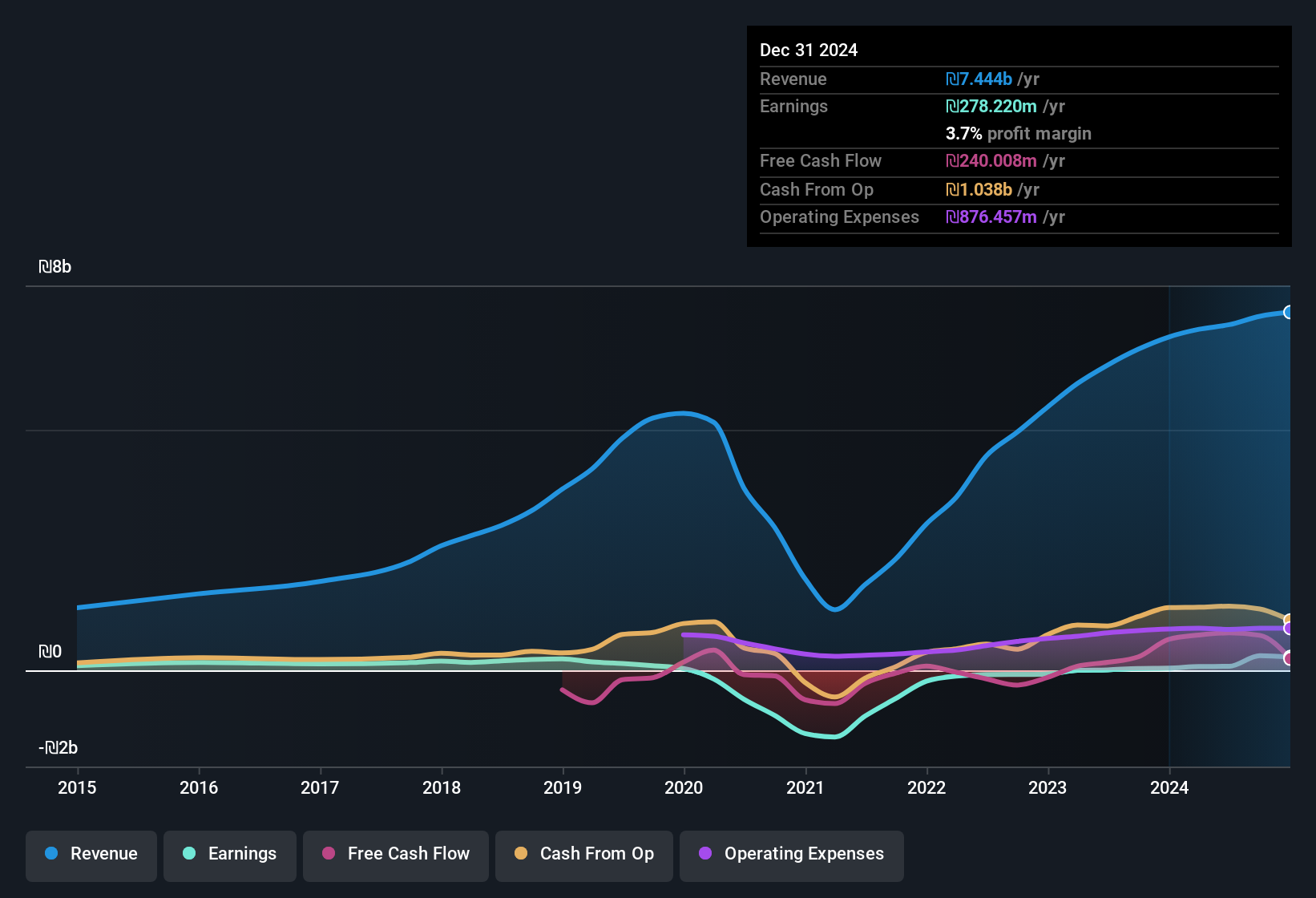Click the ₪0 y-axis label
This screenshot has height=898, width=1316.
[x=50, y=652]
